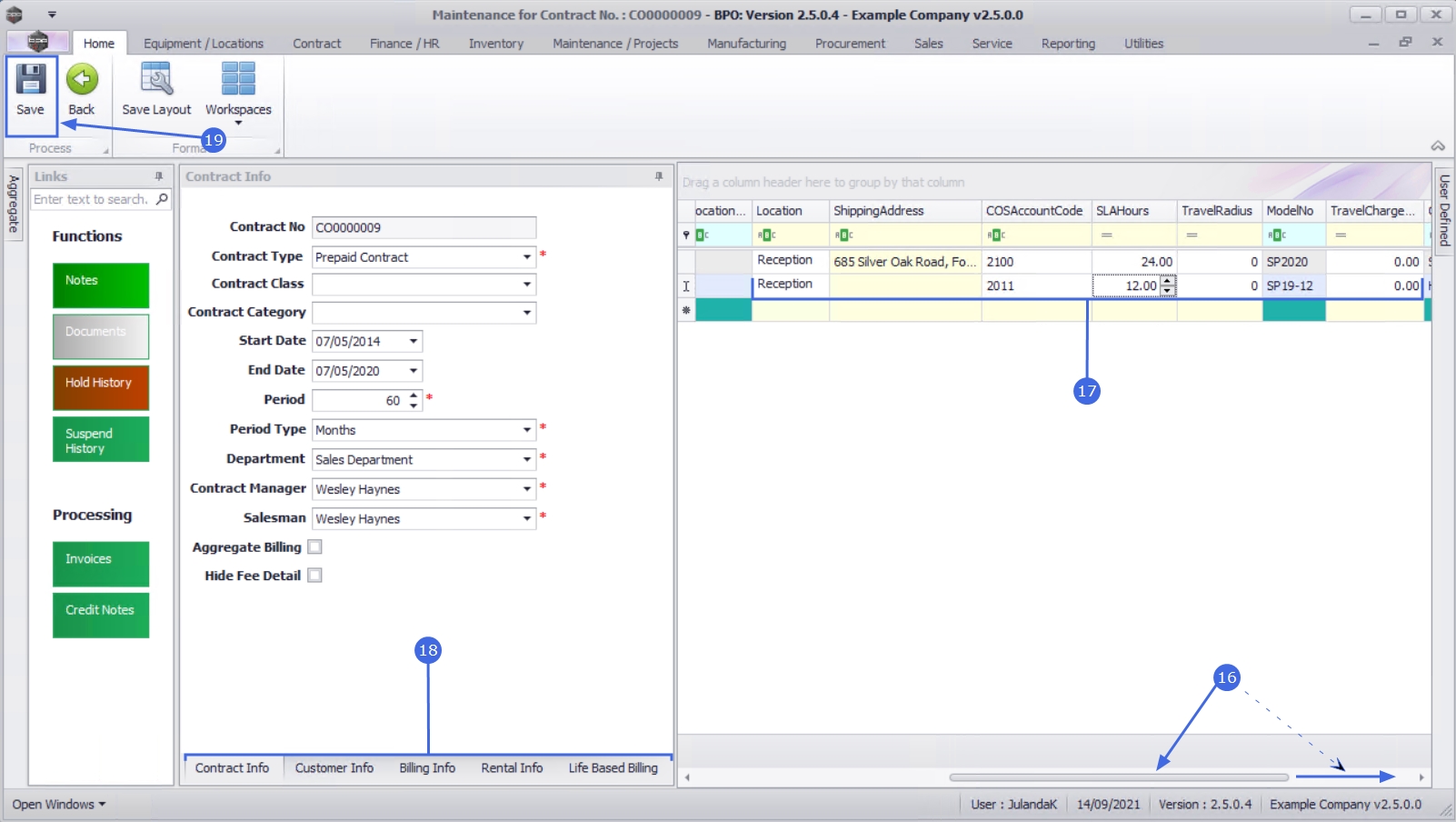
Task: Open the Contract Category dropdown
Action: click(x=526, y=313)
